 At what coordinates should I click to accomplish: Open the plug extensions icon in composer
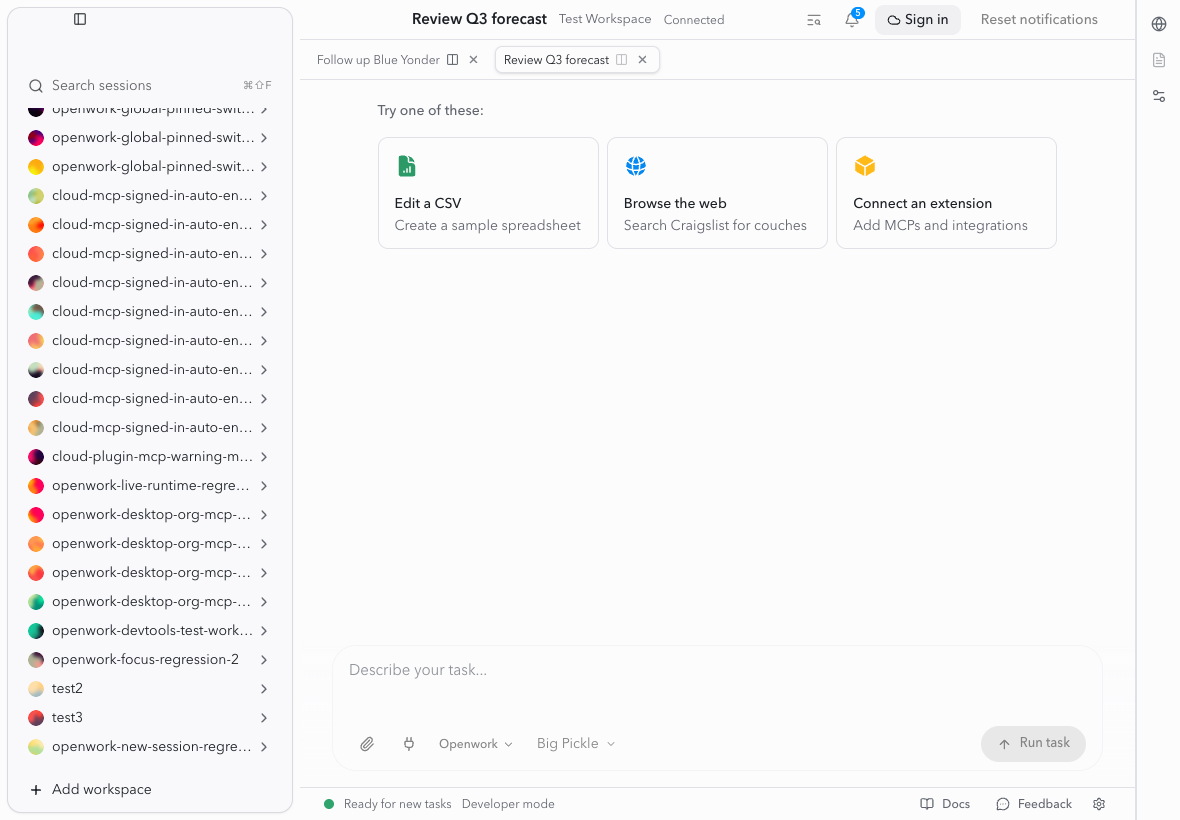pyautogui.click(x=409, y=744)
